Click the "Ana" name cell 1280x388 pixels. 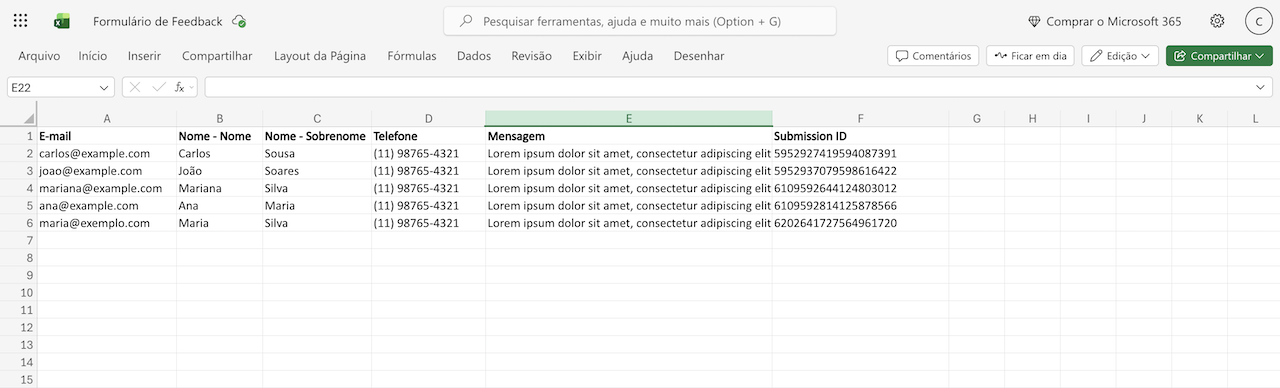(220, 206)
